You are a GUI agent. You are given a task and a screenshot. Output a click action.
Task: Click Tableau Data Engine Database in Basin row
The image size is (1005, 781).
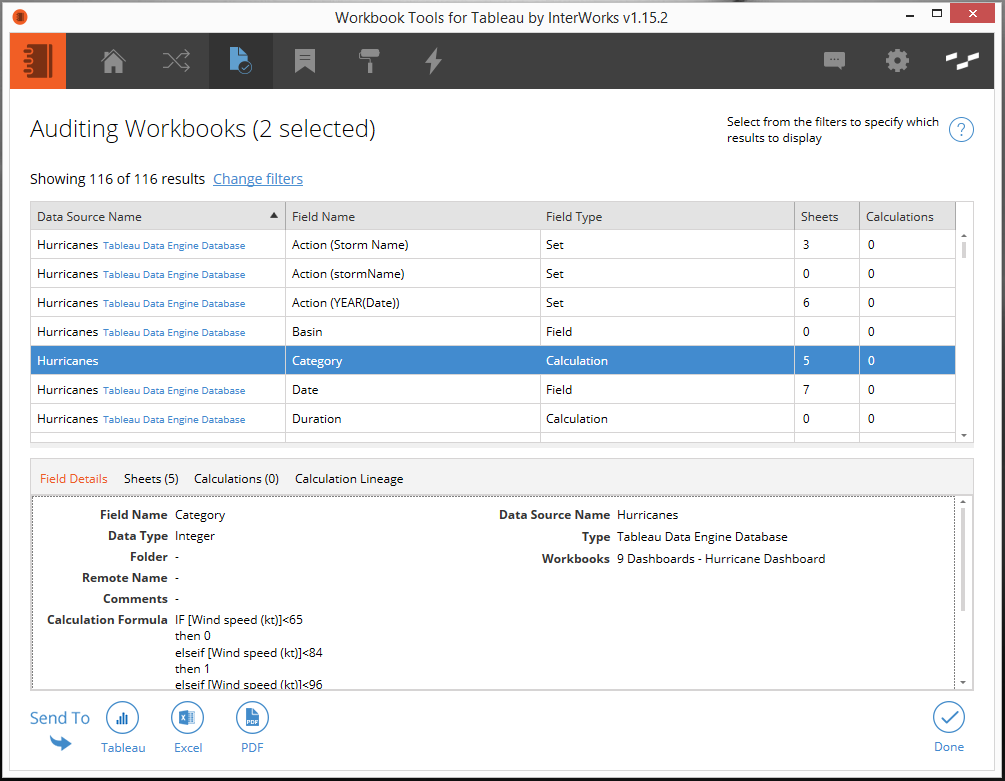tap(174, 333)
